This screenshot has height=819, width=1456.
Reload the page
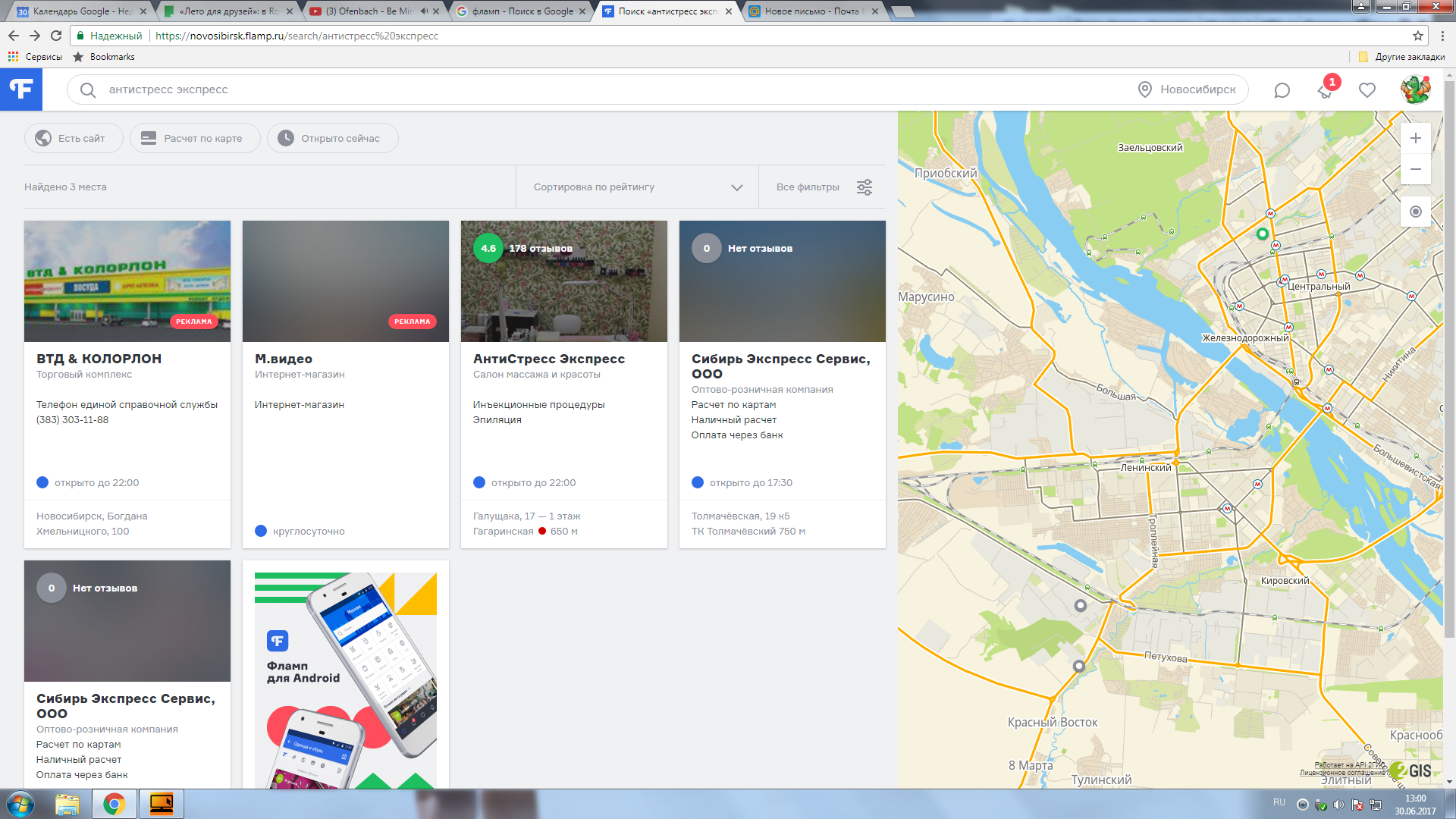coord(56,36)
